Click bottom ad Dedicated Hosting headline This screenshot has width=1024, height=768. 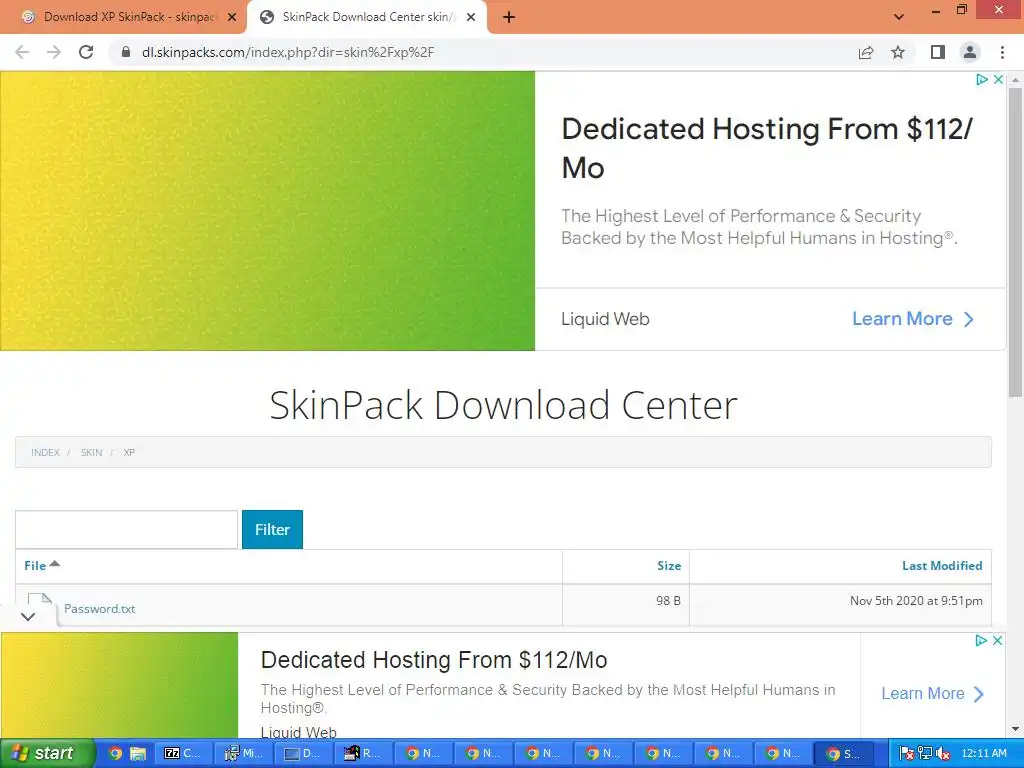point(434,660)
